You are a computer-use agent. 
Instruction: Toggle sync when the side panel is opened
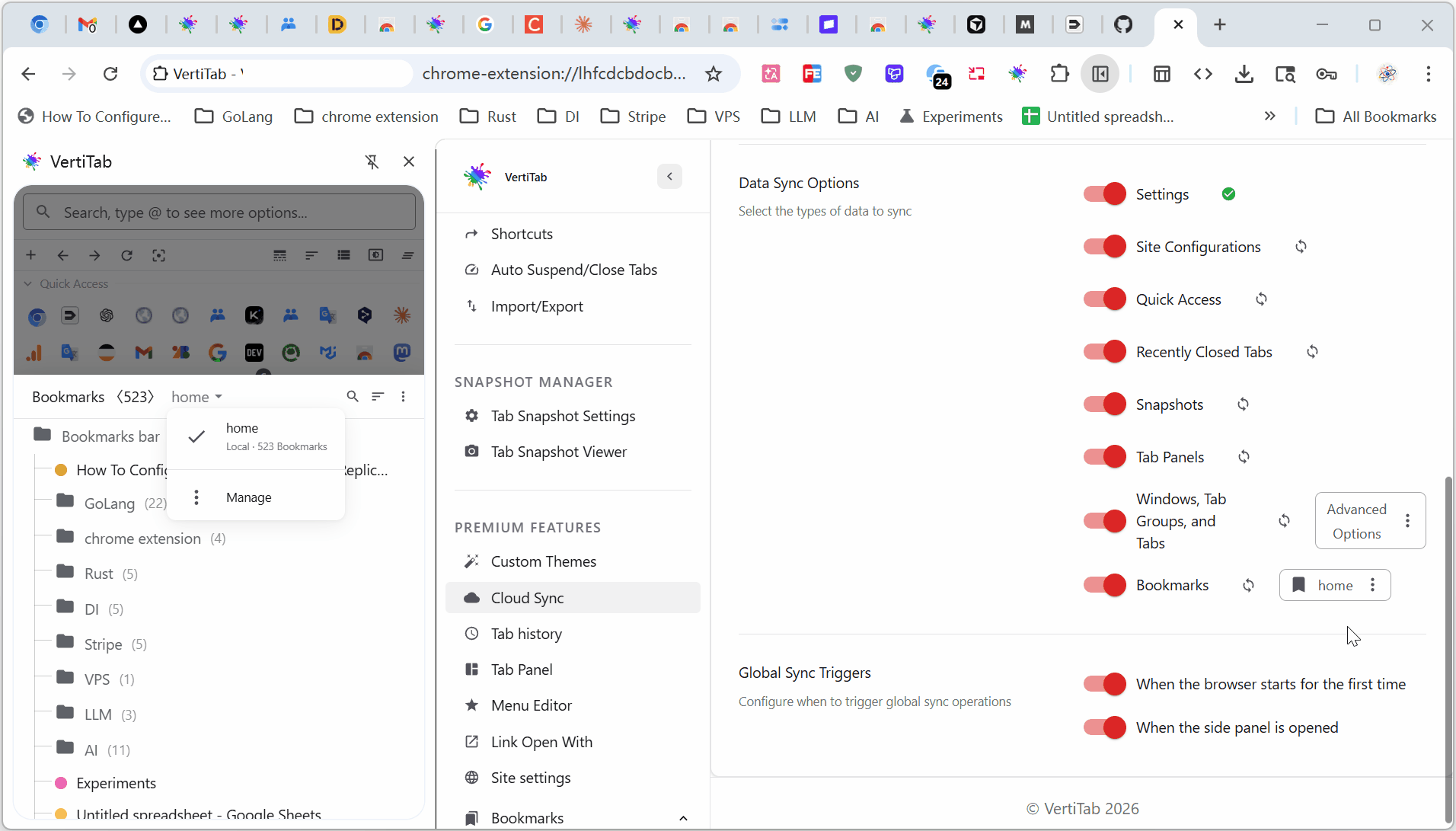pos(1104,727)
